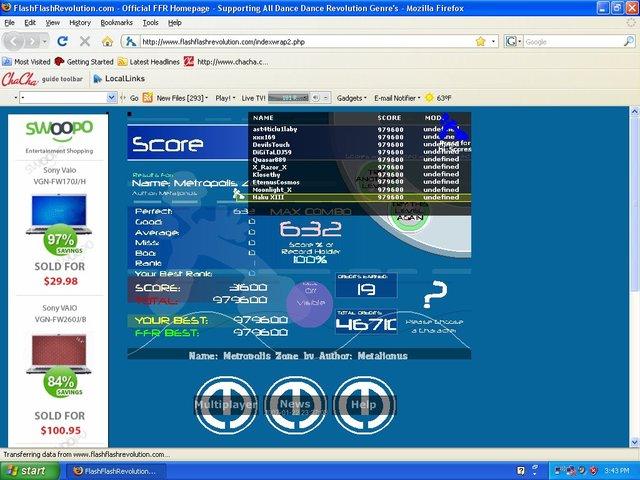Reload the page with the refresh icon
The width and height of the screenshot is (640, 480).
(x=62, y=41)
